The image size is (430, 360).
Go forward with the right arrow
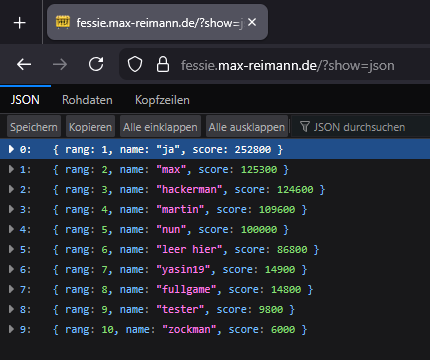[x=60, y=64]
